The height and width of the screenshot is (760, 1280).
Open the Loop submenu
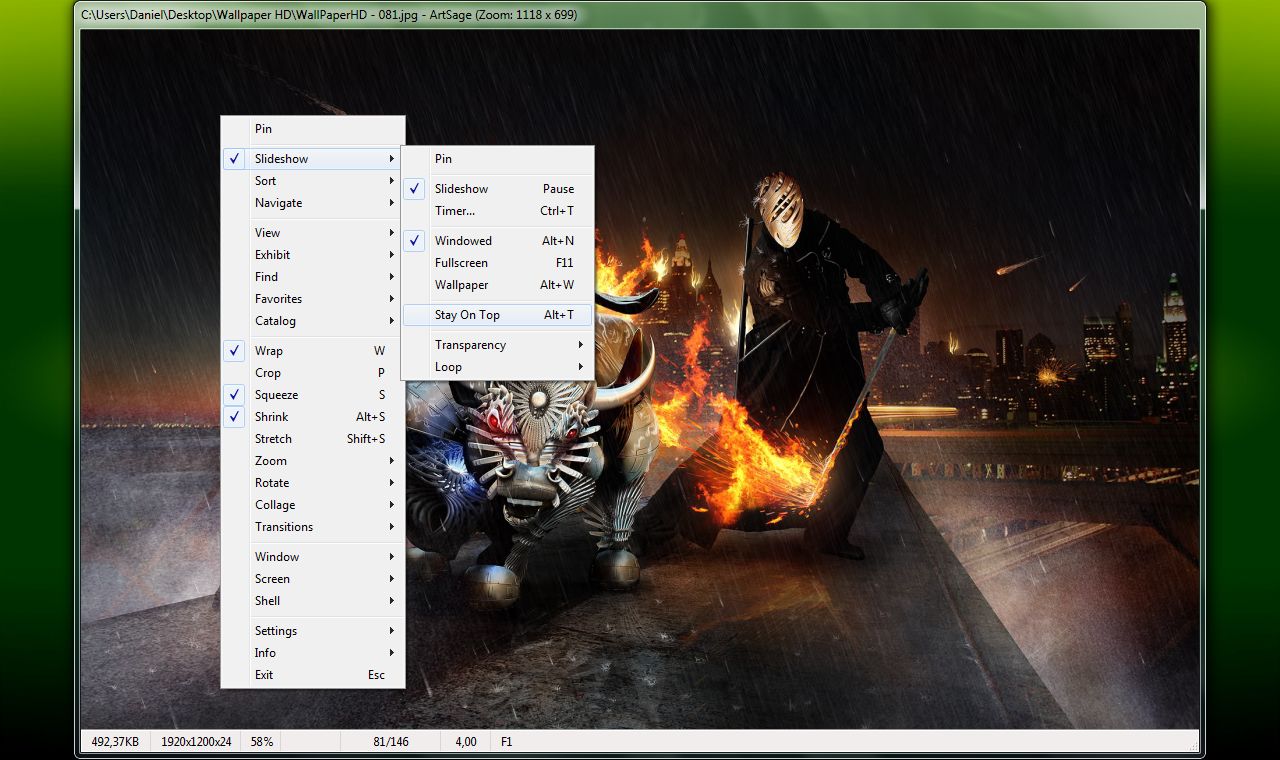tap(497, 367)
